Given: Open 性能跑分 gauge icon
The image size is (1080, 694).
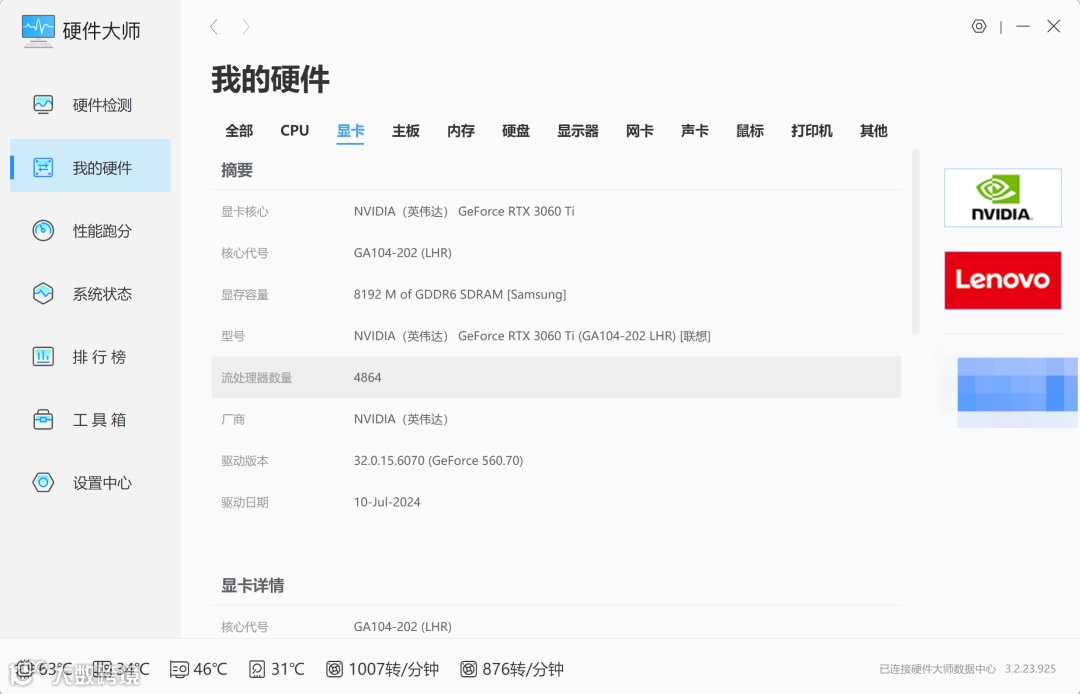Looking at the screenshot, I should pyautogui.click(x=43, y=230).
